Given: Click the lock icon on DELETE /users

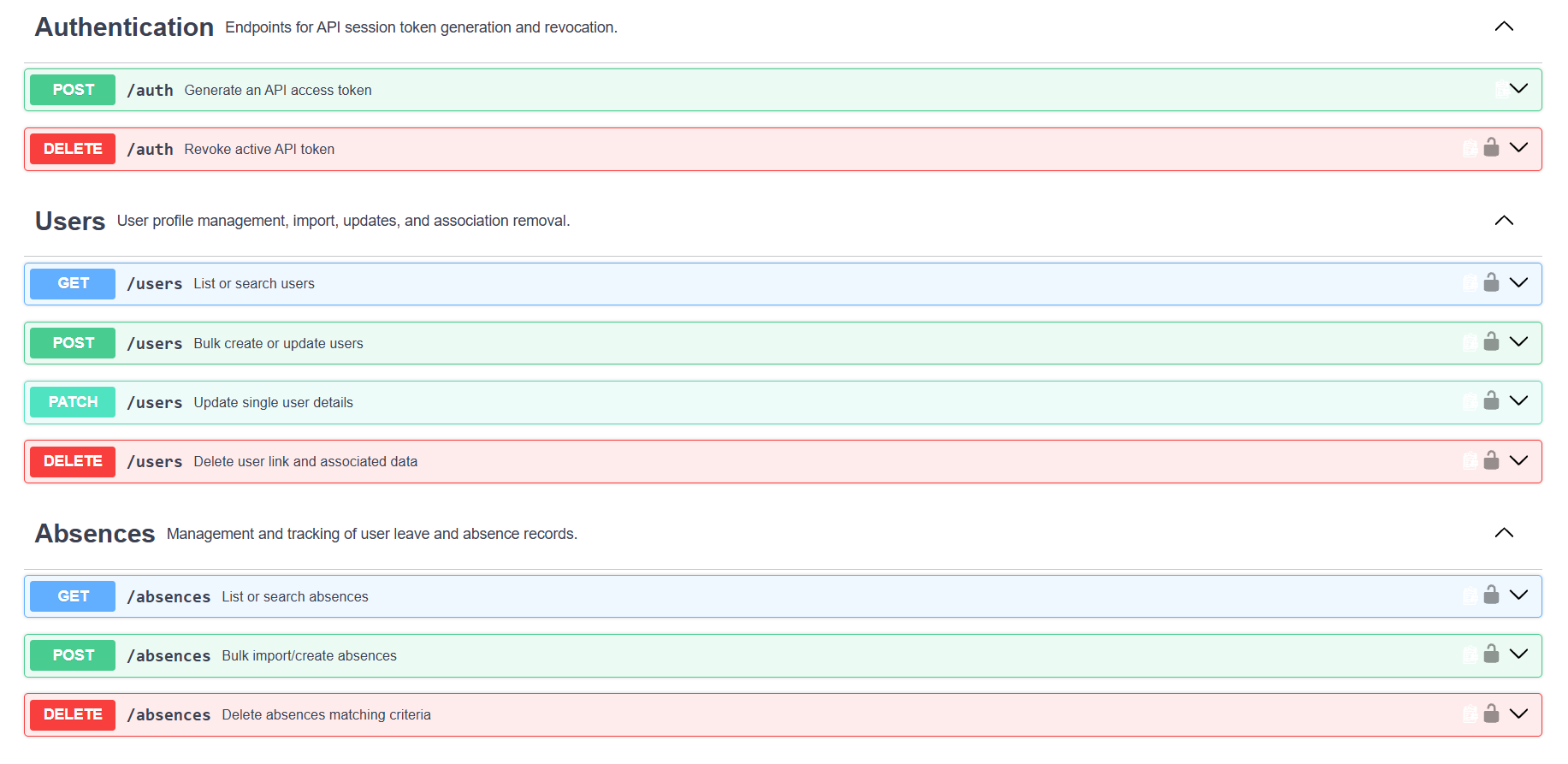Looking at the screenshot, I should tap(1491, 460).
